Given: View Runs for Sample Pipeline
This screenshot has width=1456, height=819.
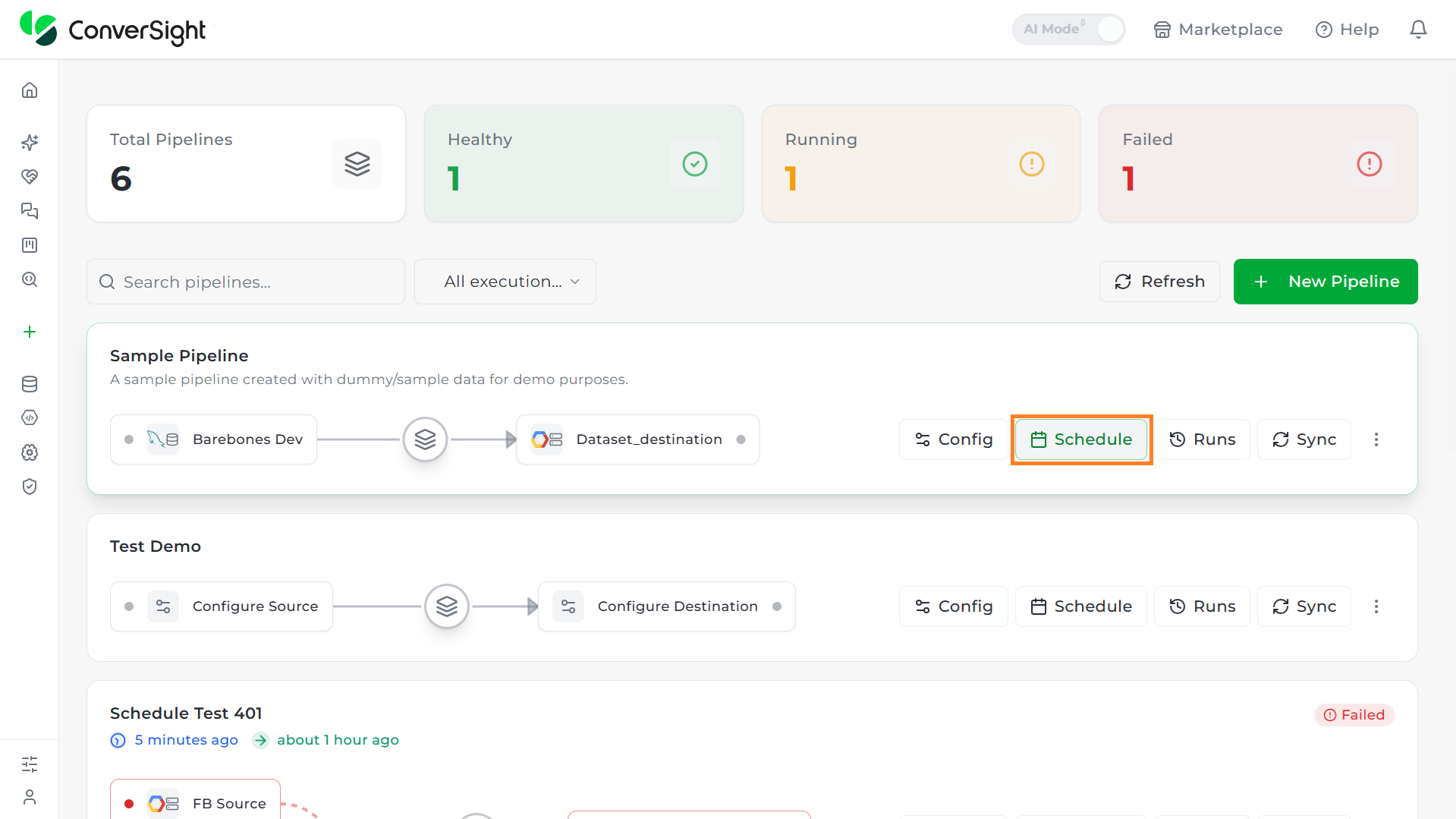Looking at the screenshot, I should point(1202,439).
